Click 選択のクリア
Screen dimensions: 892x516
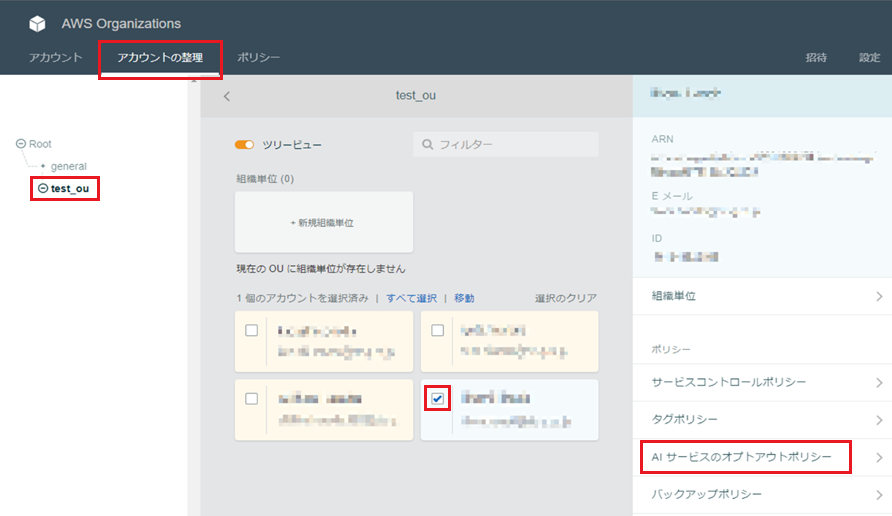[x=566, y=298]
